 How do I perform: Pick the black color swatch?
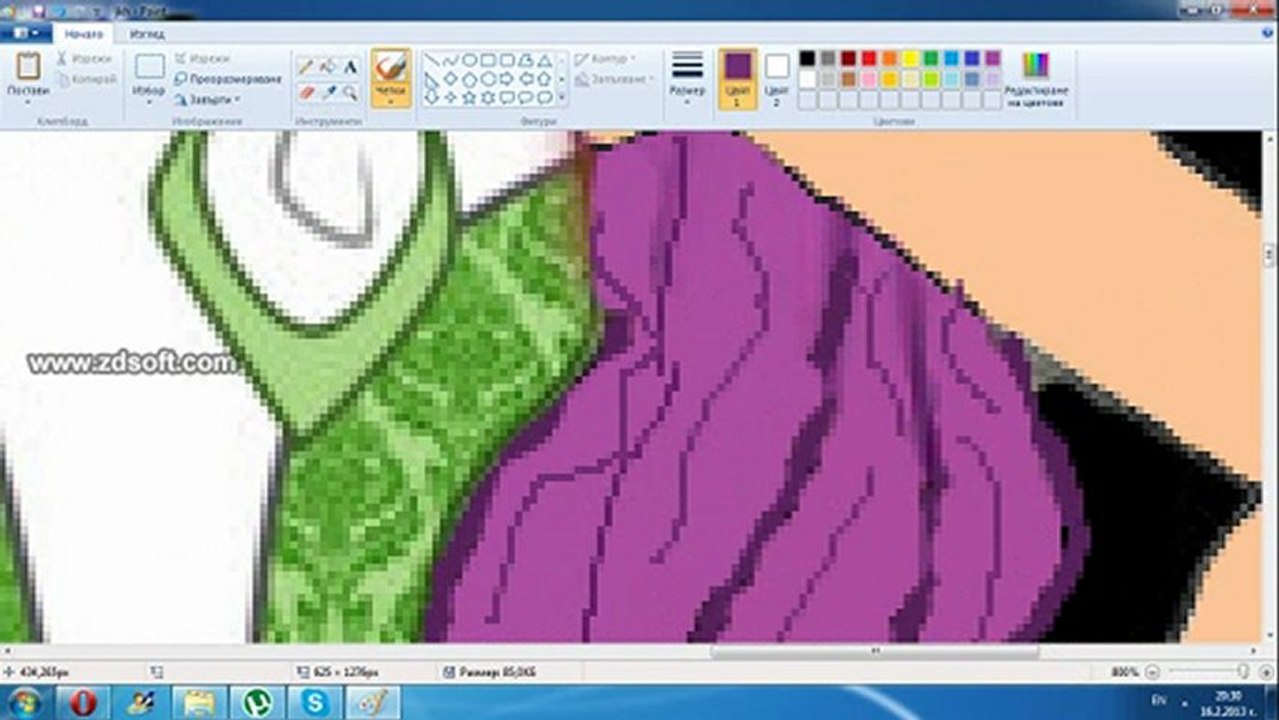(807, 58)
